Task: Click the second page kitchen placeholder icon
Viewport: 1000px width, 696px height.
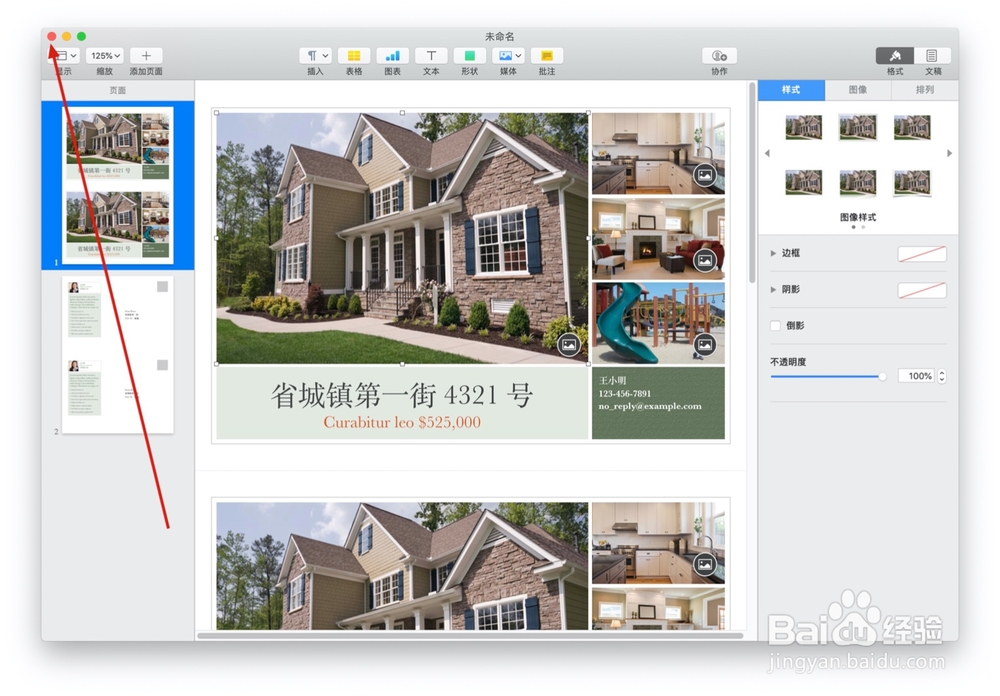Action: coord(705,564)
